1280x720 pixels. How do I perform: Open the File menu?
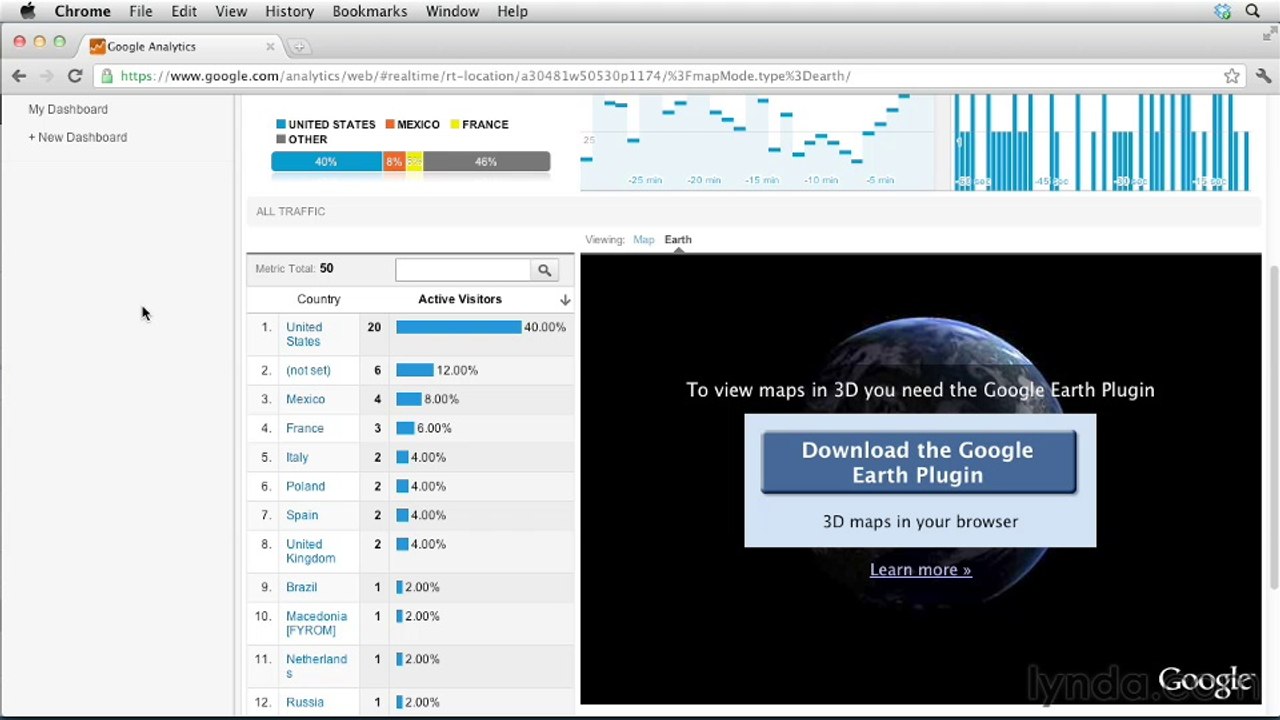point(141,11)
